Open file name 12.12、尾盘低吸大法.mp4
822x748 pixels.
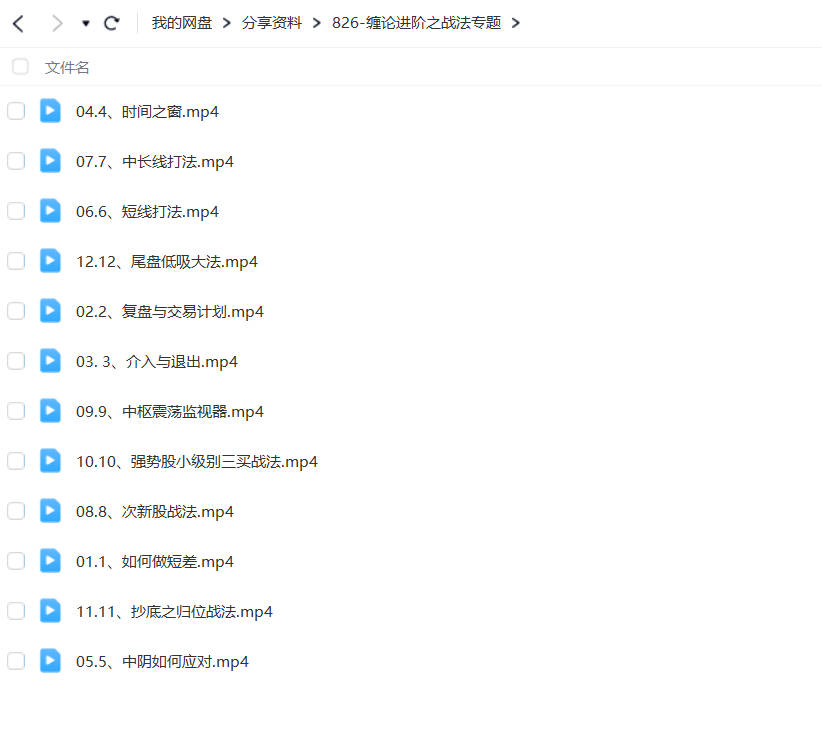[x=167, y=262]
